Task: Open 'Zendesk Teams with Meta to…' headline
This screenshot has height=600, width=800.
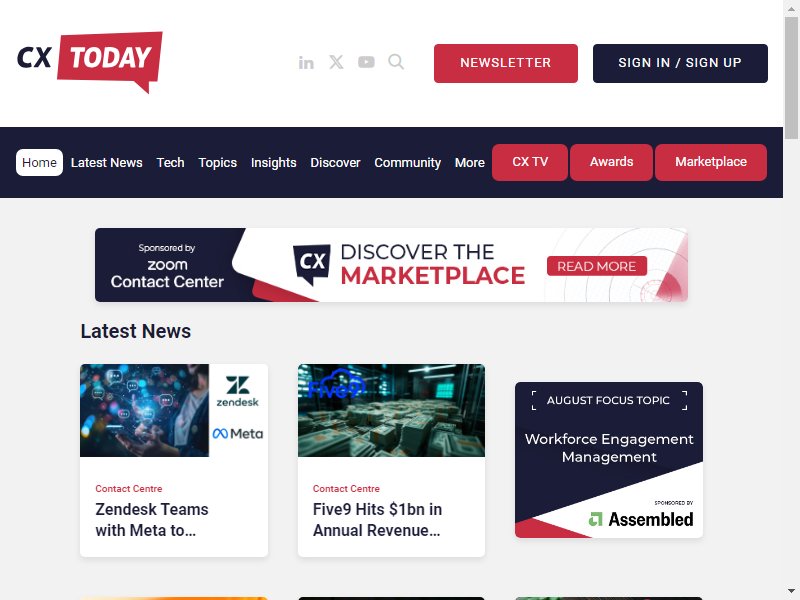Action: click(x=152, y=520)
